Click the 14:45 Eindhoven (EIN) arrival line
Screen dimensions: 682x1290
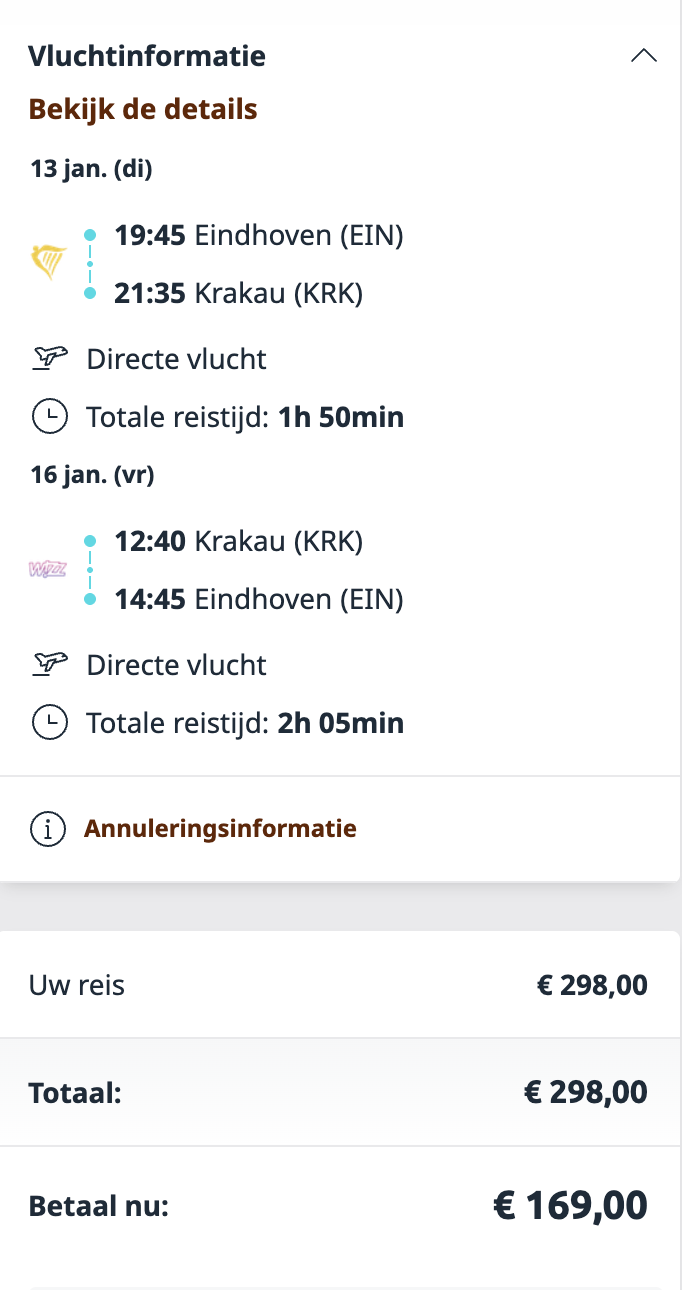click(259, 600)
